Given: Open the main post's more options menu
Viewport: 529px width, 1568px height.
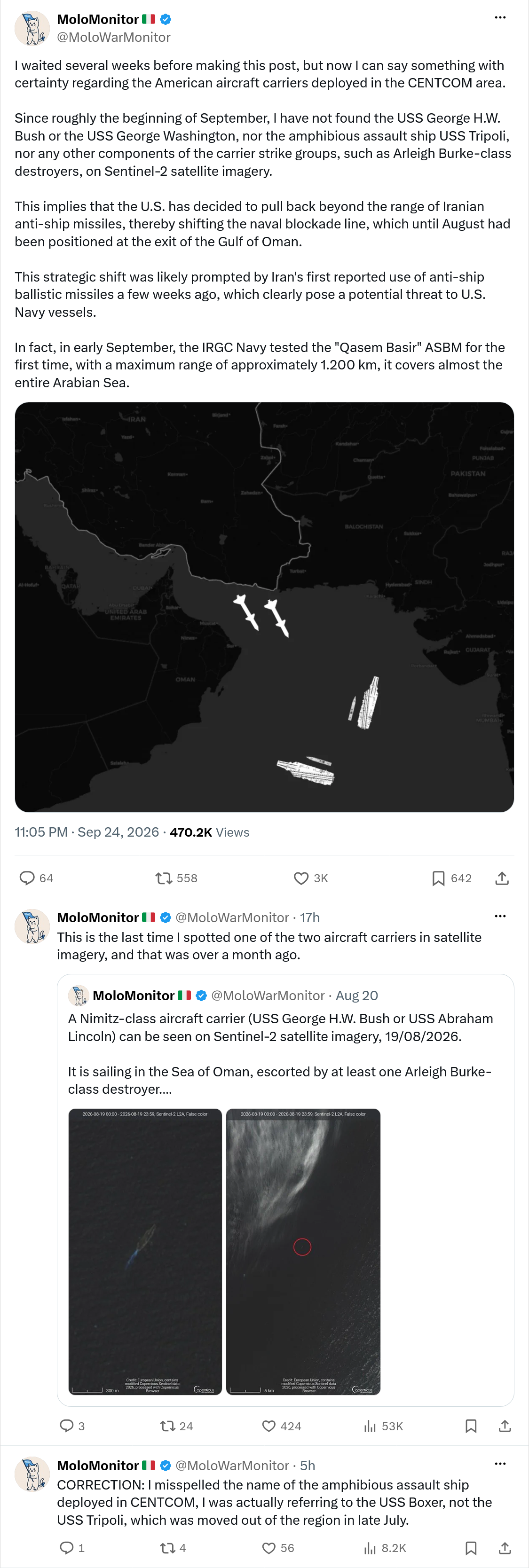Looking at the screenshot, I should 500,18.
